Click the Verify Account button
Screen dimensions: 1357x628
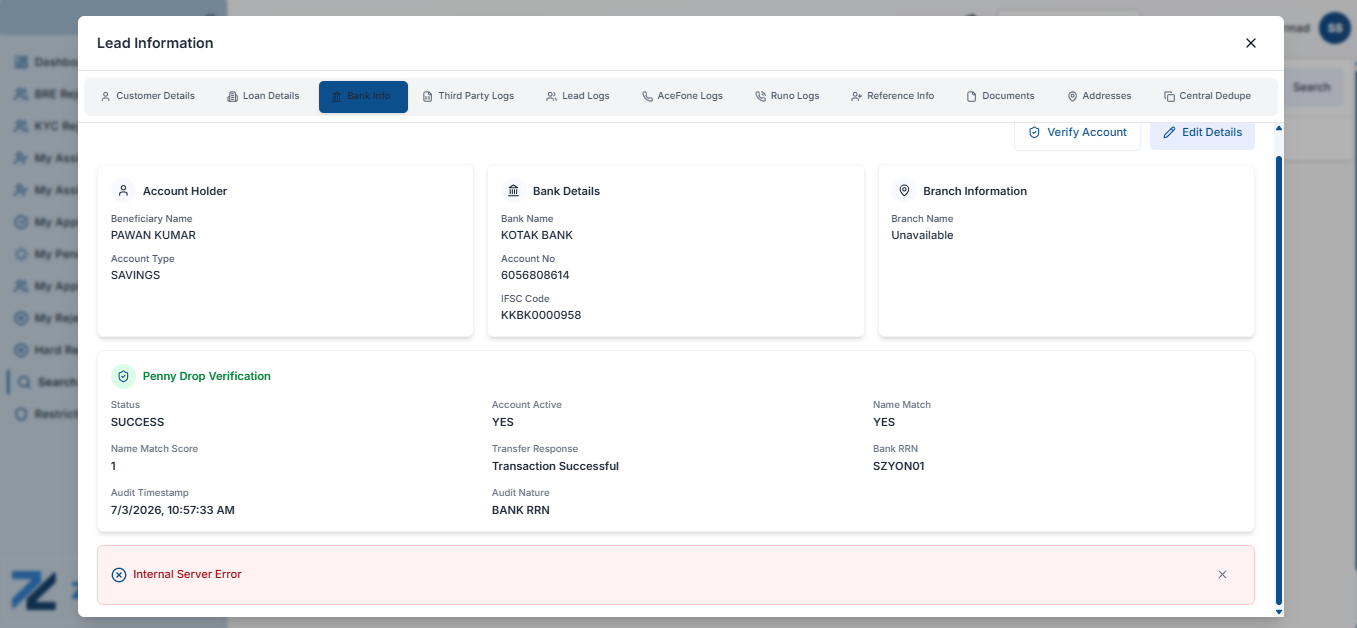tap(1077, 133)
